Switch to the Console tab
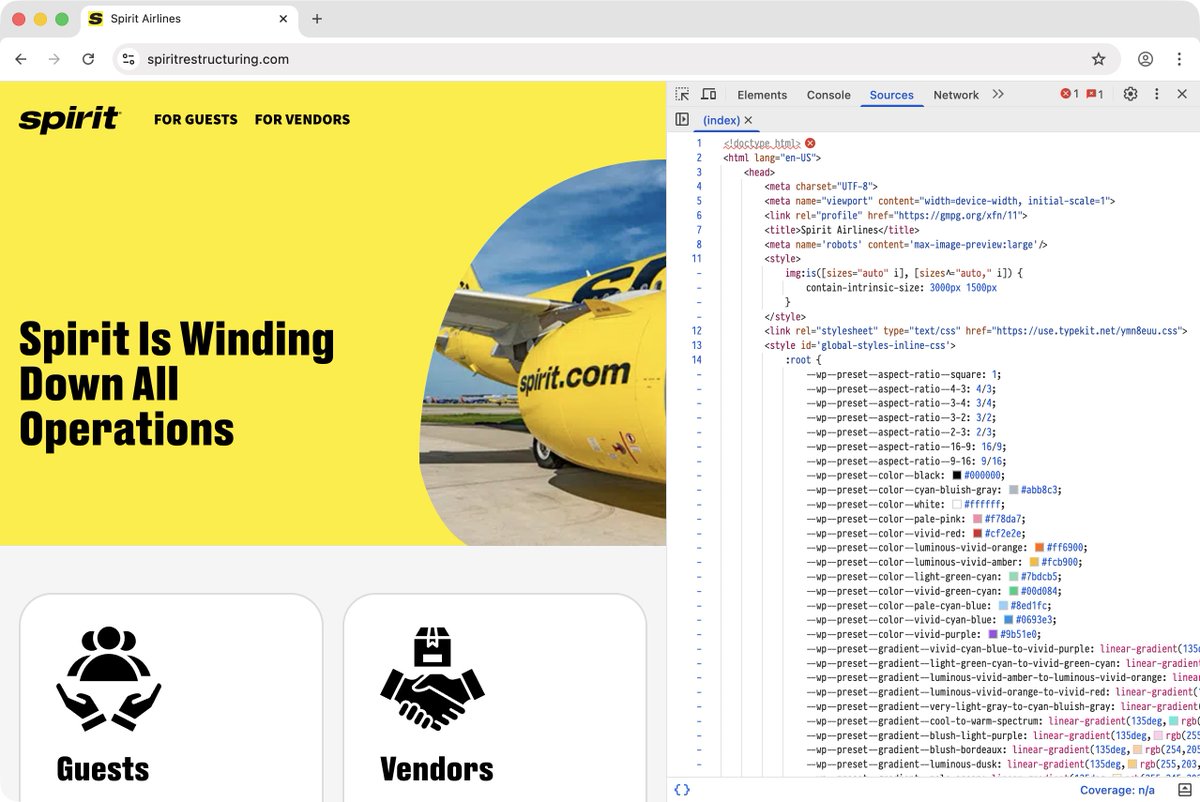Screen dimensions: 1200x802 [828, 95]
